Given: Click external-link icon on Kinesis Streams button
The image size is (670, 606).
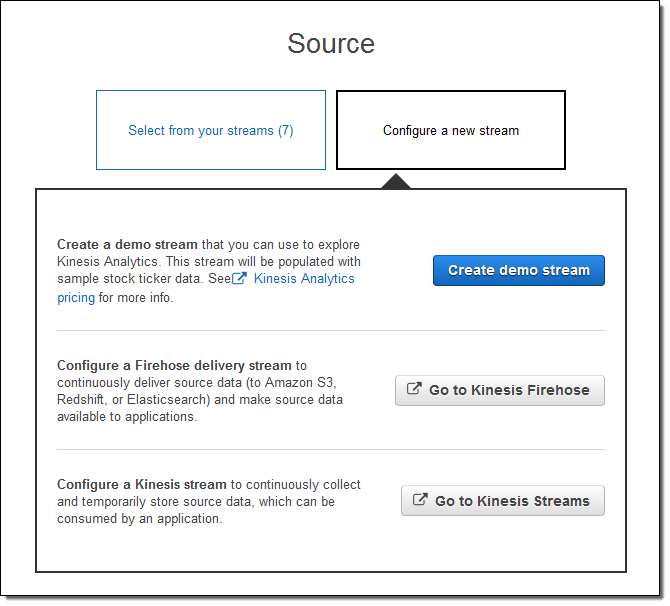Looking at the screenshot, I should [421, 501].
